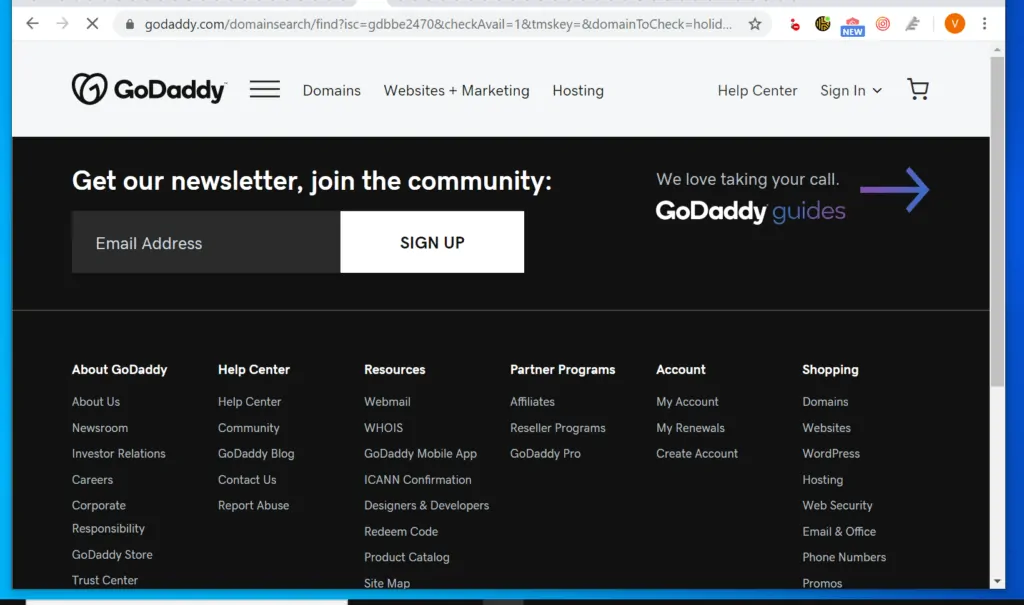The height and width of the screenshot is (605, 1024).
Task: Open Reseller Programs link
Action: (x=558, y=428)
